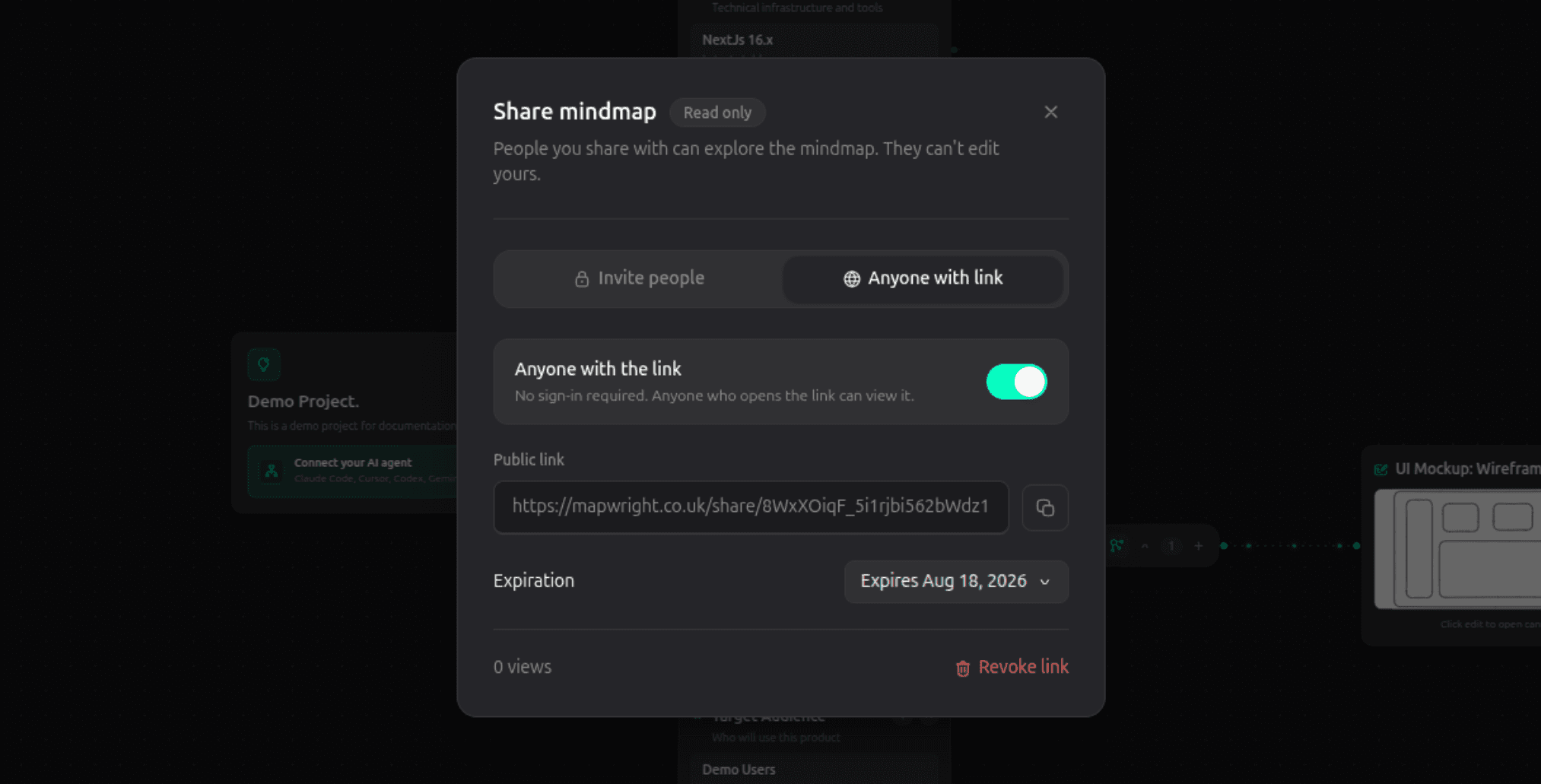Turn off the Anyone with the link toggle
Screen dimensions: 1541x784
(x=1016, y=382)
